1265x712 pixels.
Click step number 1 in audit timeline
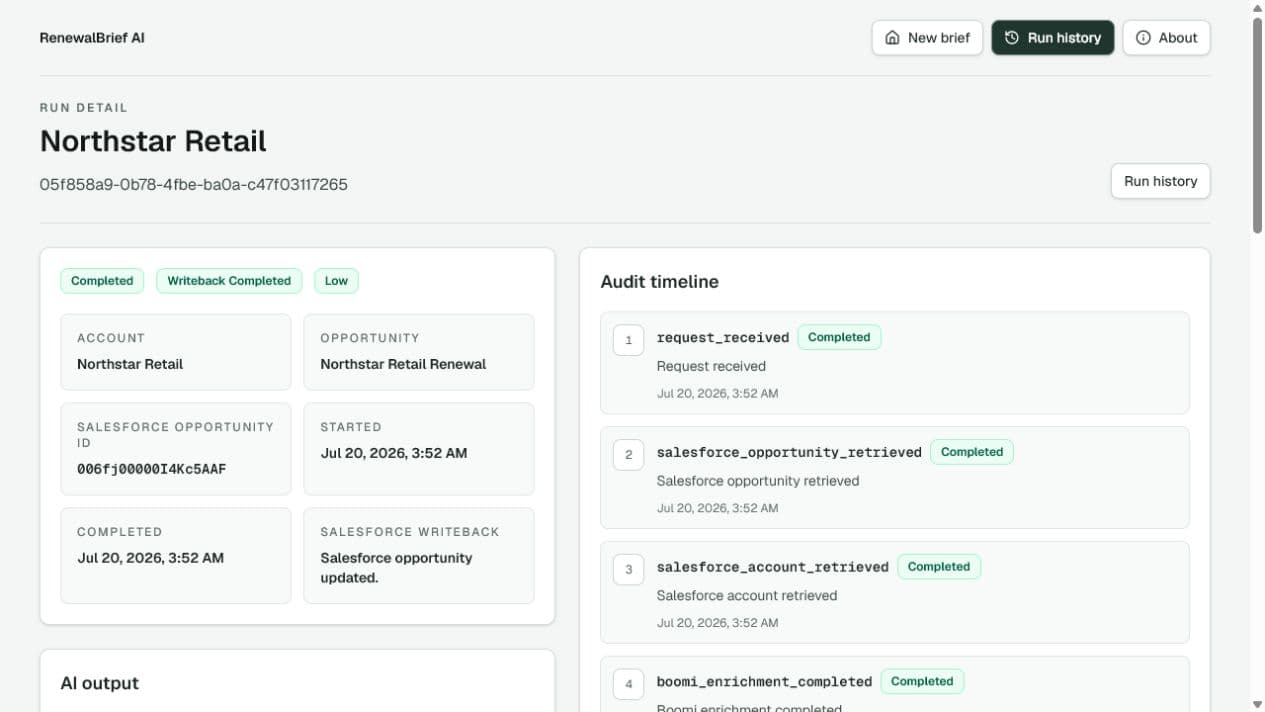[x=628, y=340]
